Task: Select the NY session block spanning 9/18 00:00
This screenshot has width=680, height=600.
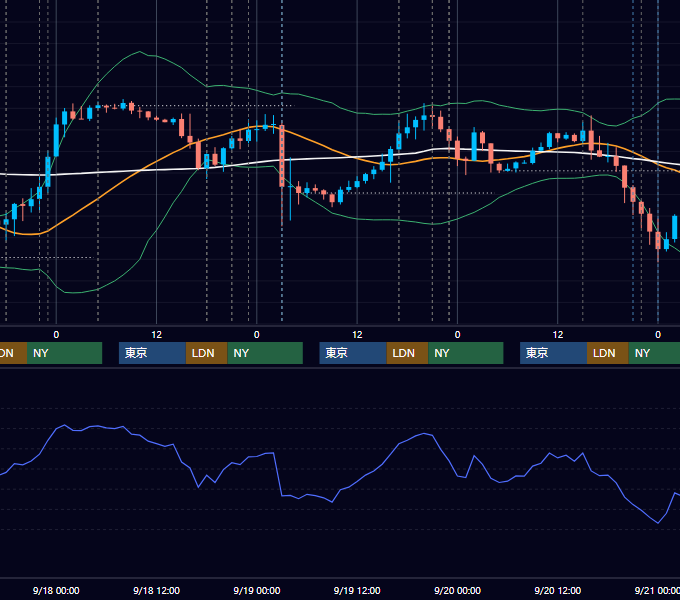Action: [64, 353]
